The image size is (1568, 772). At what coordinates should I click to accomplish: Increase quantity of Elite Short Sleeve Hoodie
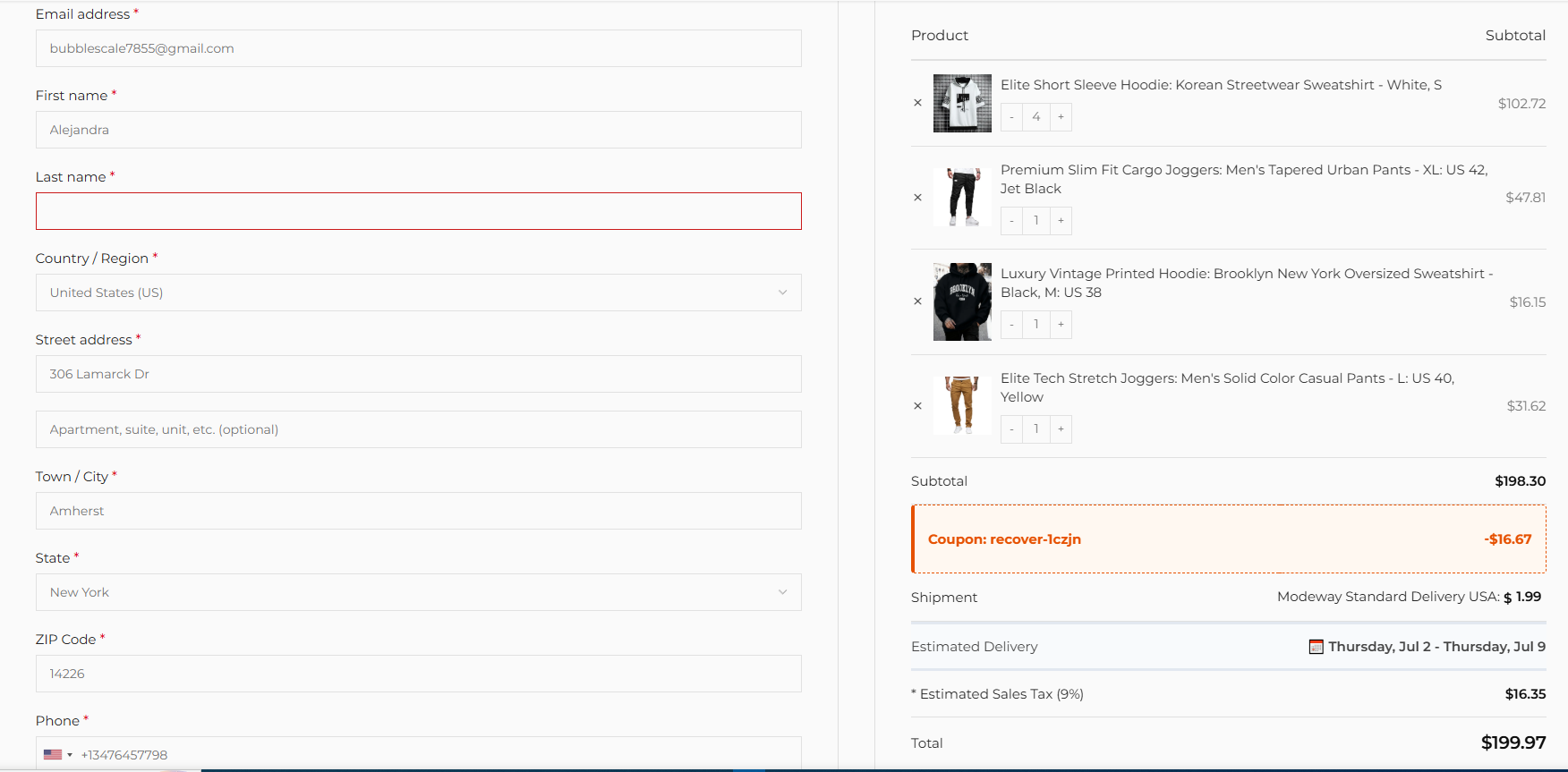pyautogui.click(x=1061, y=117)
